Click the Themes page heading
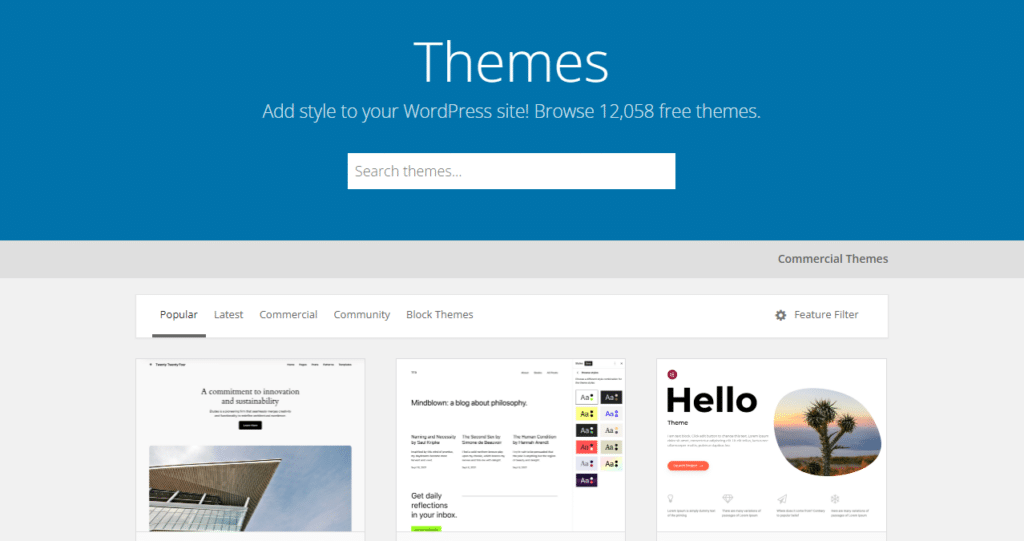1024x541 pixels. pyautogui.click(x=511, y=62)
